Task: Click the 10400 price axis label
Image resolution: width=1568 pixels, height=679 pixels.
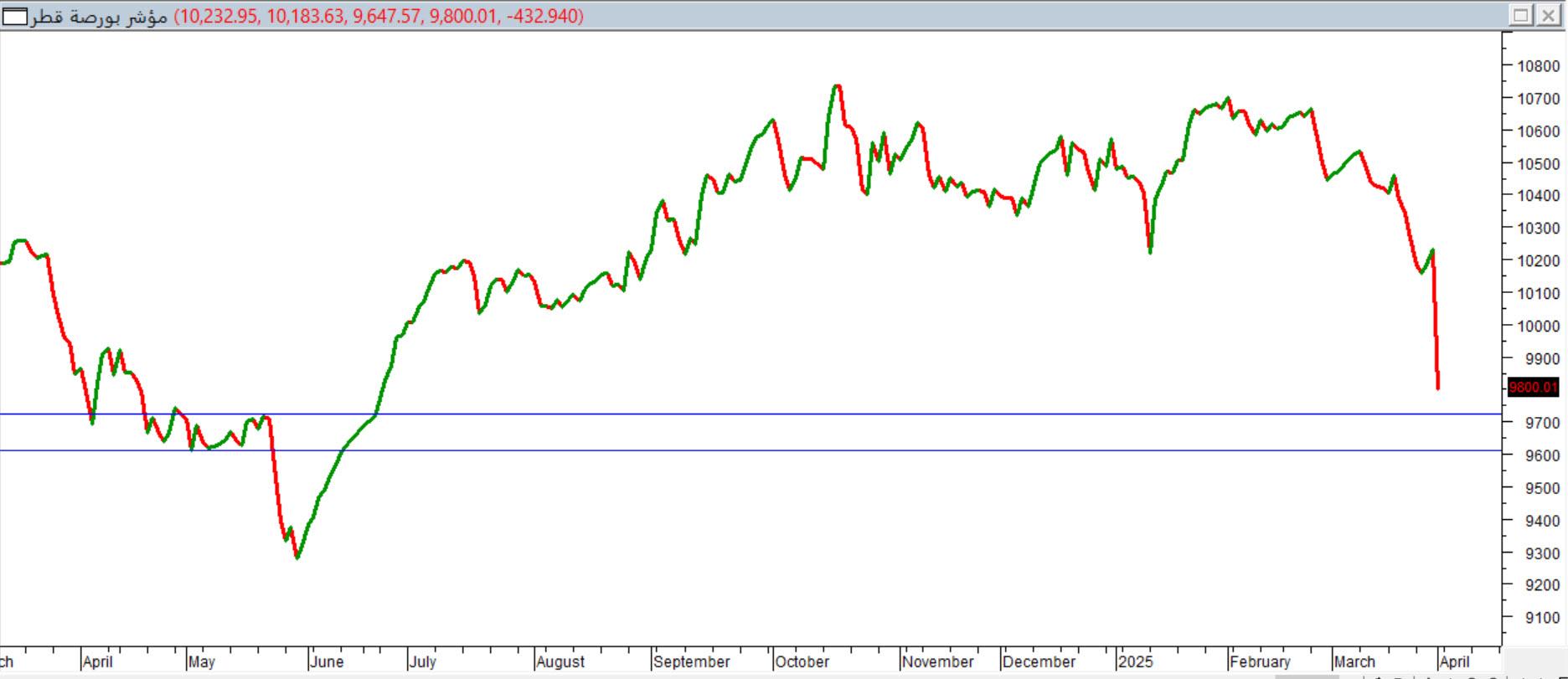Action: 1539,196
